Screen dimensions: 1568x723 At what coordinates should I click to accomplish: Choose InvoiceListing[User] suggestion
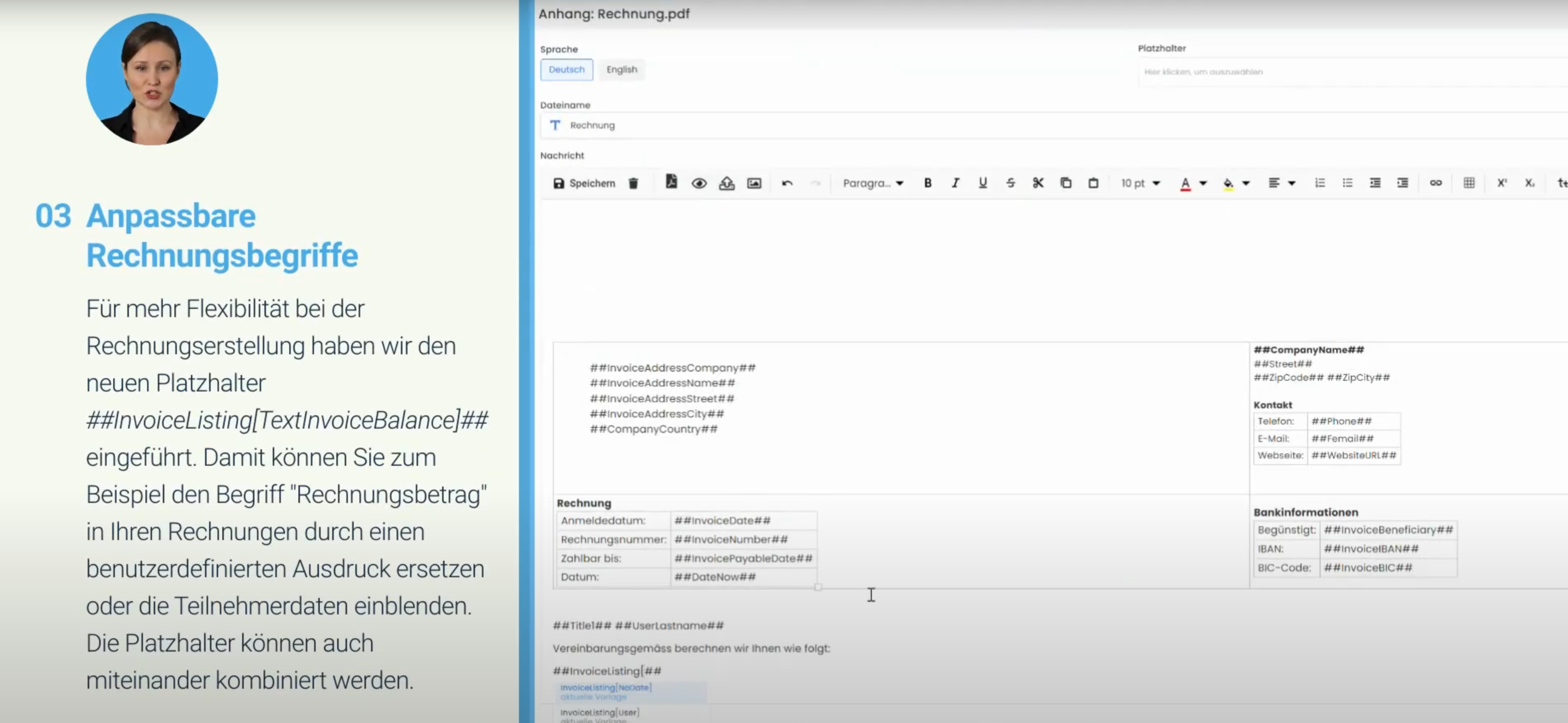631,715
